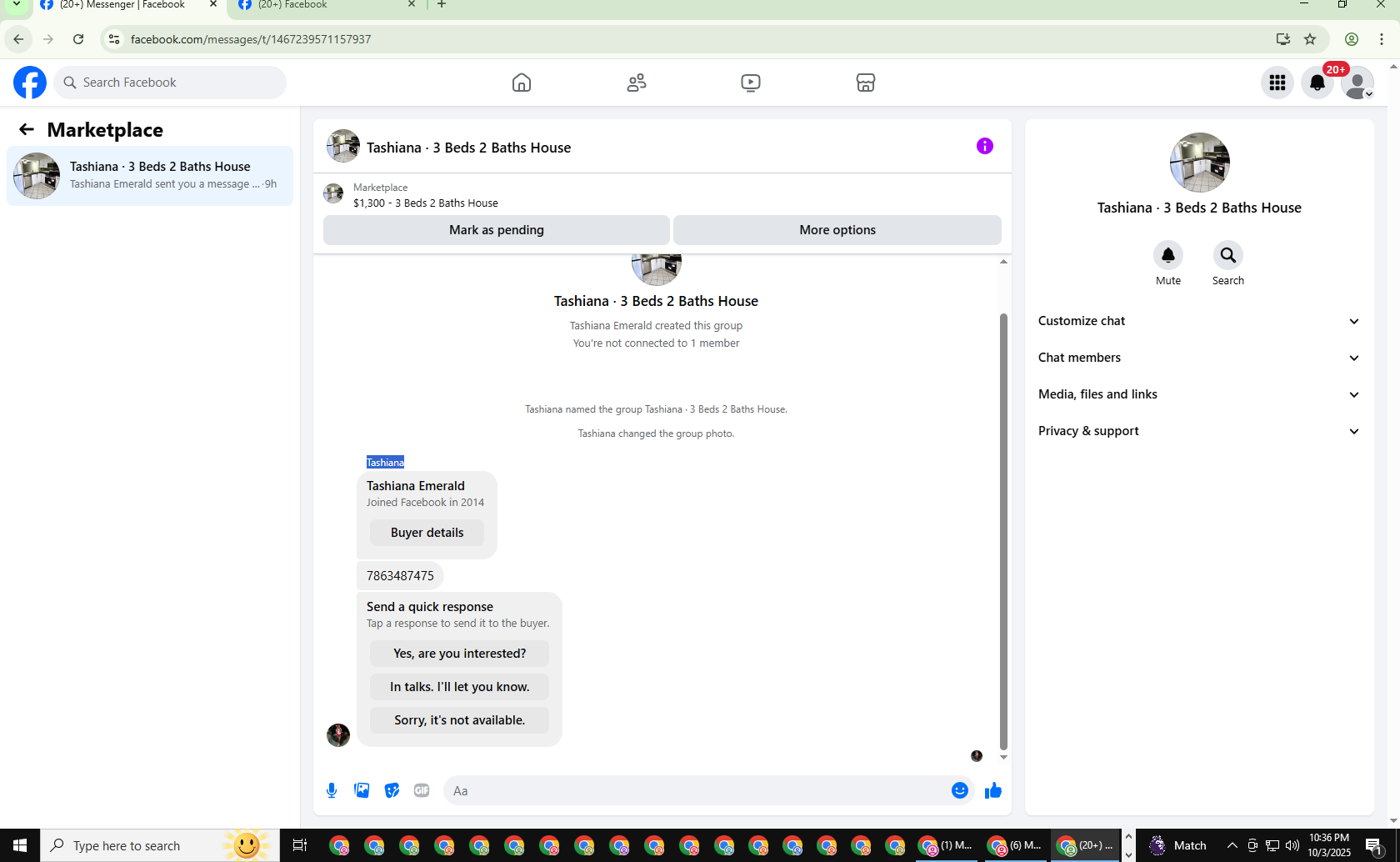
Task: Click the install app icon in address bar
Action: (x=1283, y=39)
